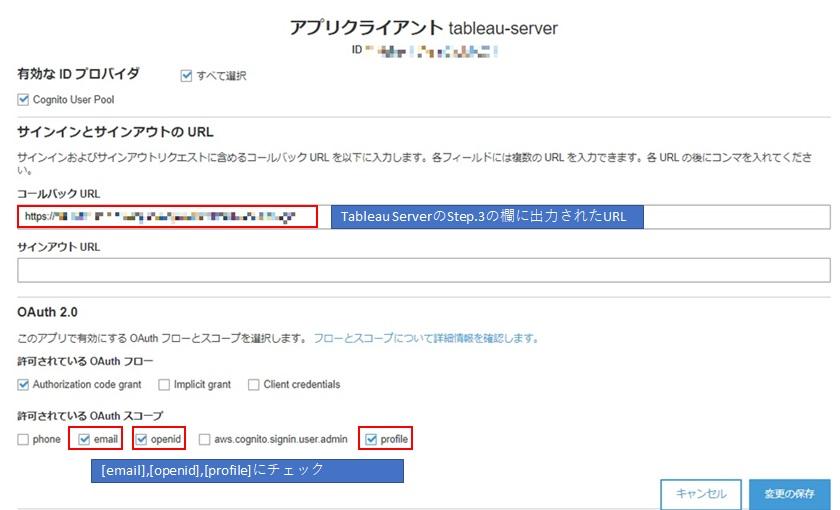
Task: Click the 許可されている OAuth フロー label
Action: click(x=85, y=361)
